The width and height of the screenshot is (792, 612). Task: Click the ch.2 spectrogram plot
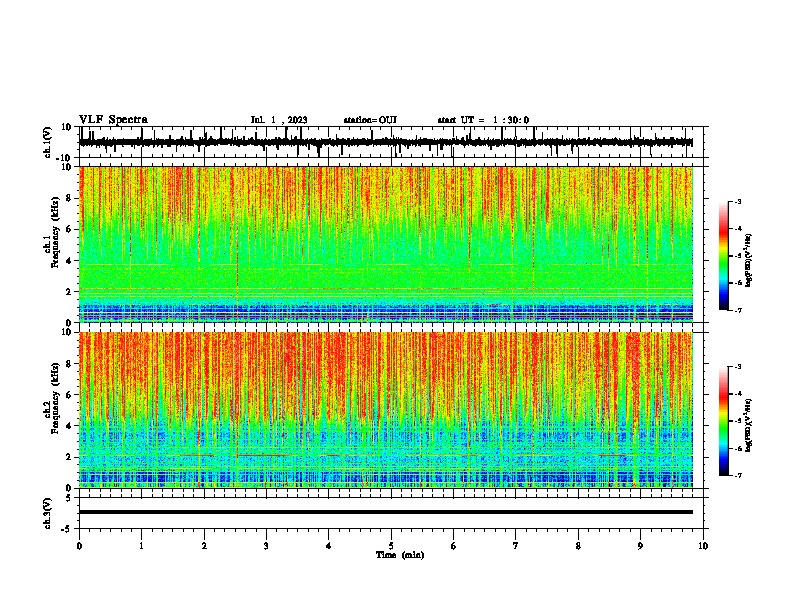tap(386, 410)
